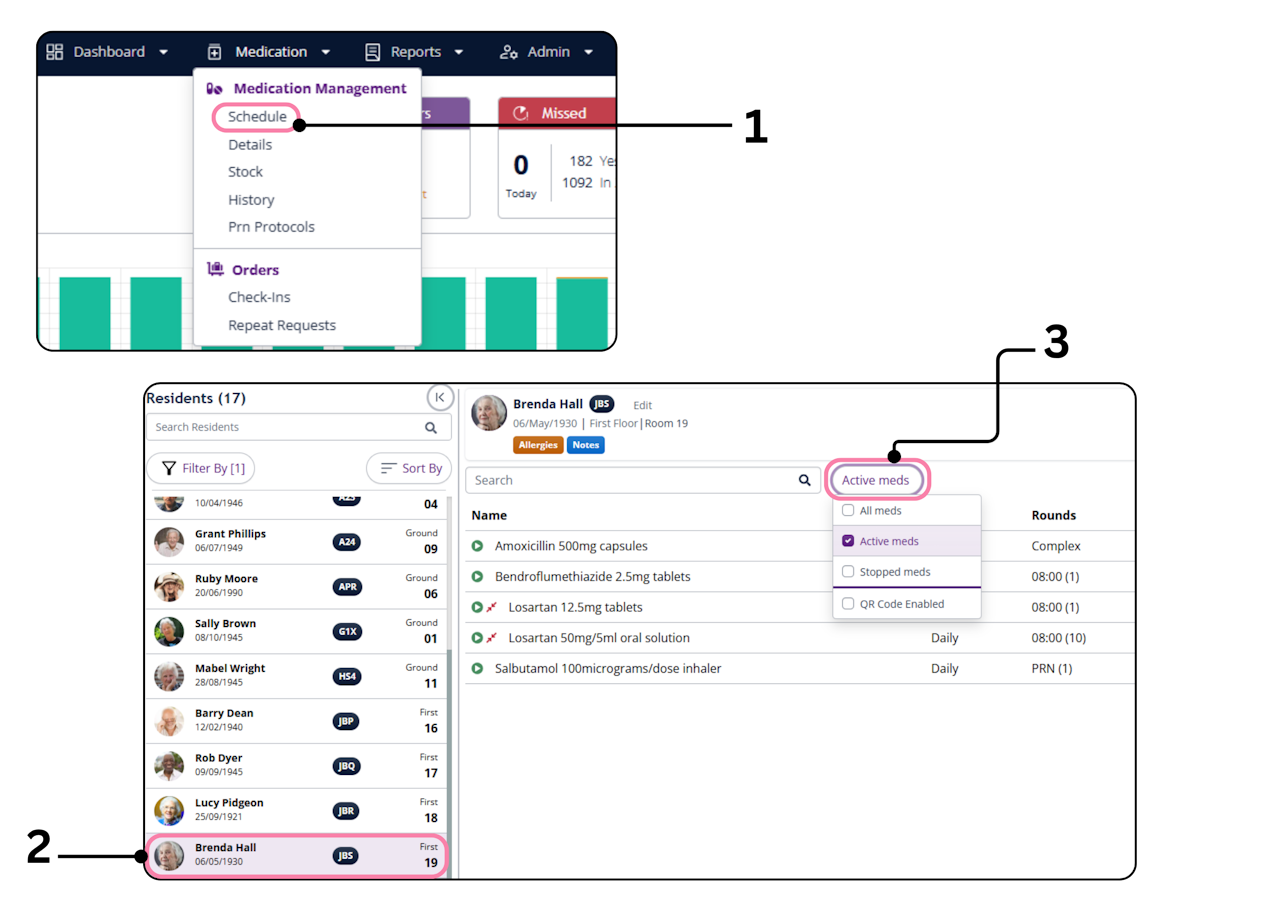This screenshot has height=905, width=1280.
Task: Click the red icon next to Losartan 12.5mg
Action: pyautogui.click(x=492, y=607)
